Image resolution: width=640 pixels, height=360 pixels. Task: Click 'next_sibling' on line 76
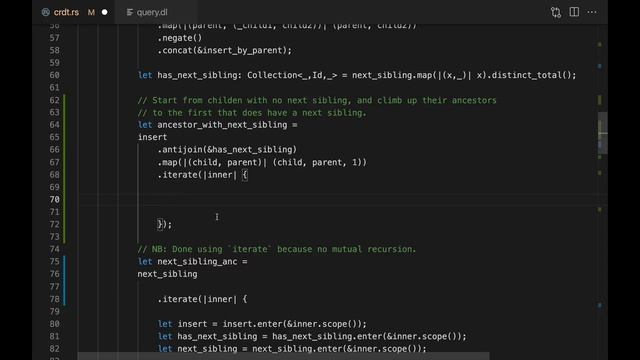pos(167,274)
